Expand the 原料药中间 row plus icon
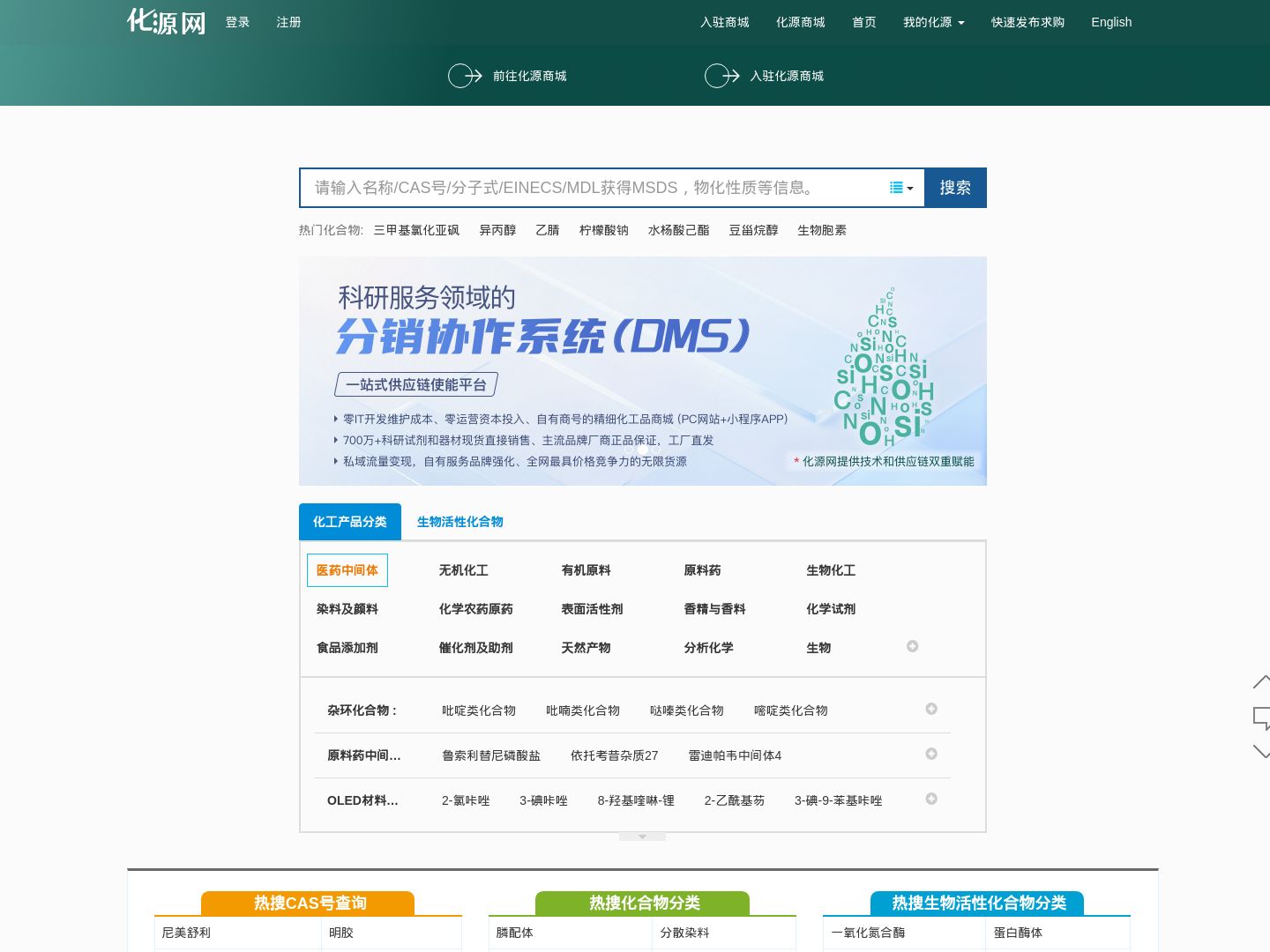This screenshot has width=1270, height=952. (931, 754)
